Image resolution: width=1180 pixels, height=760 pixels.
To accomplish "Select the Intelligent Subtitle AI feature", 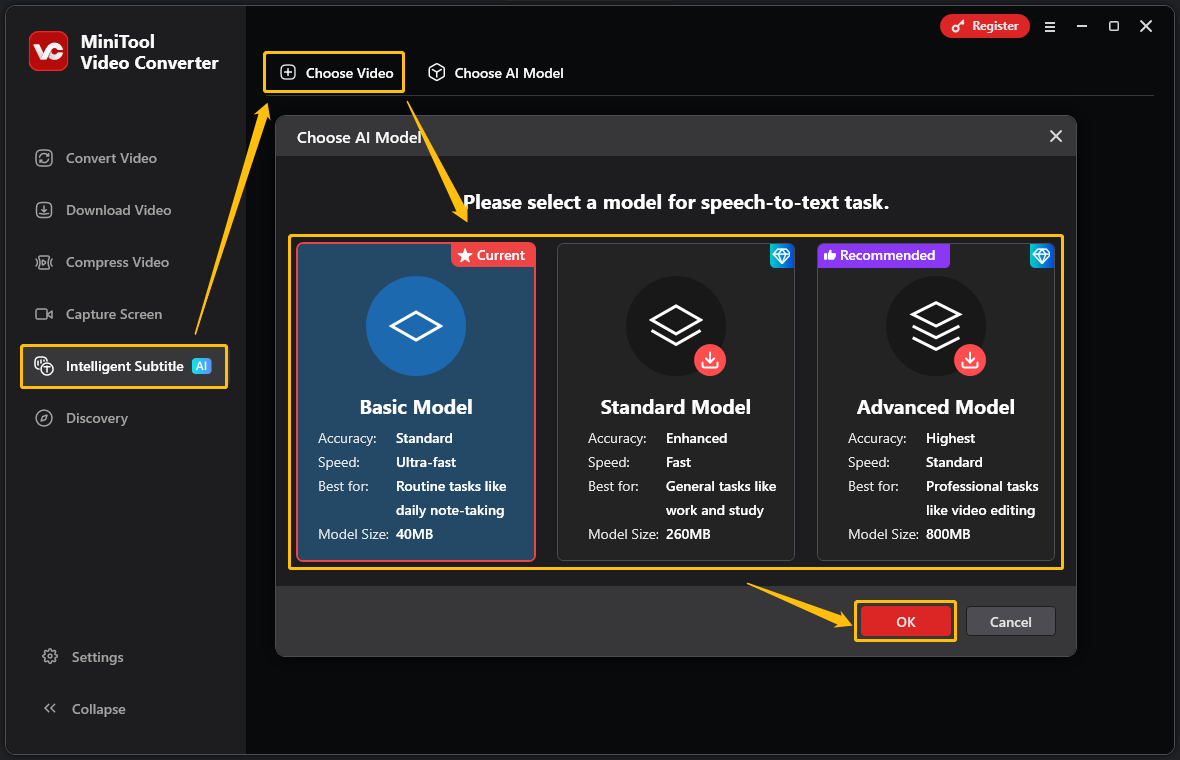I will pos(123,366).
